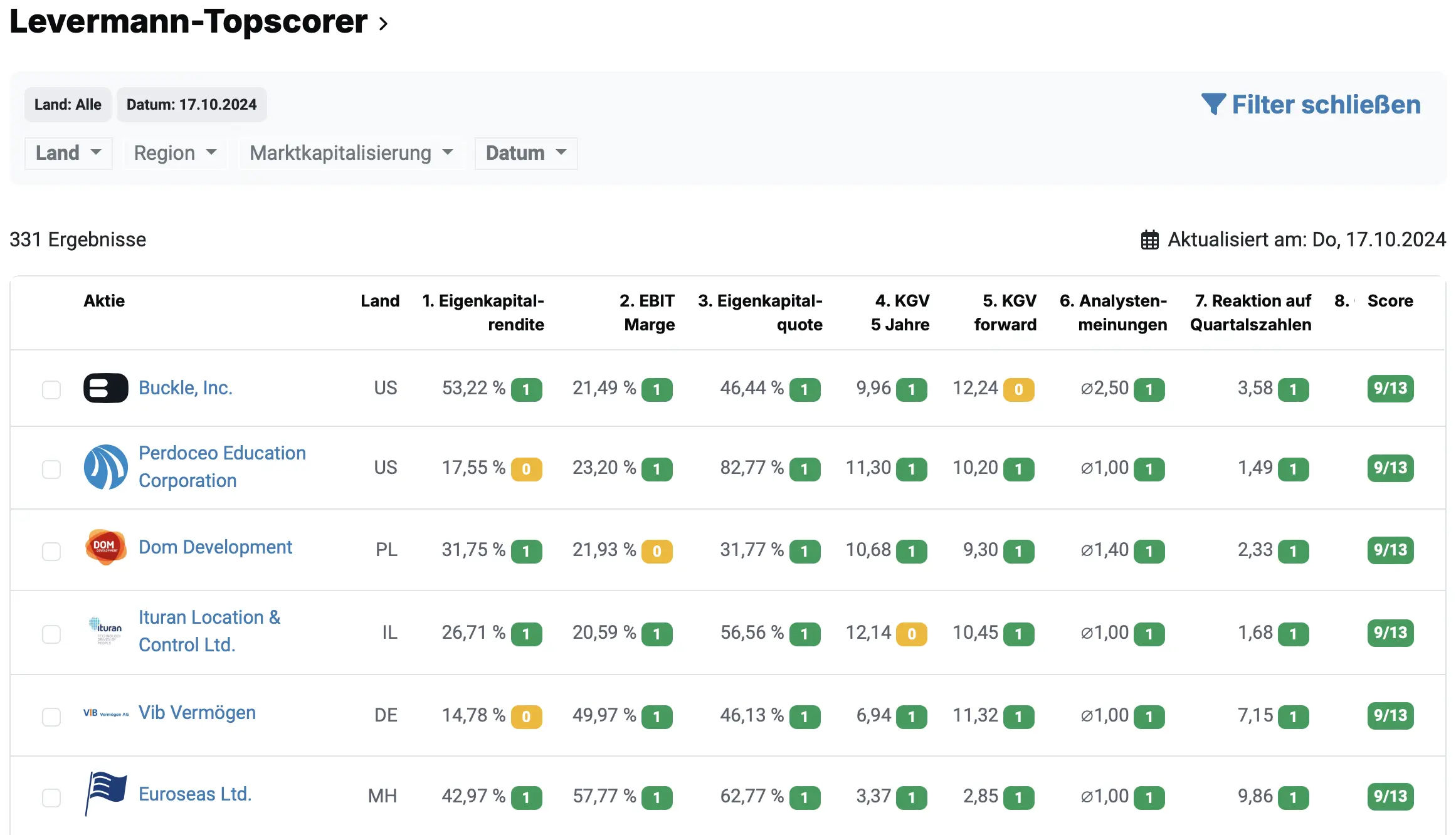Sort by 1. Eigenkapitalrendite column header
Viewport: 1456px width, 835px height.
(x=483, y=313)
